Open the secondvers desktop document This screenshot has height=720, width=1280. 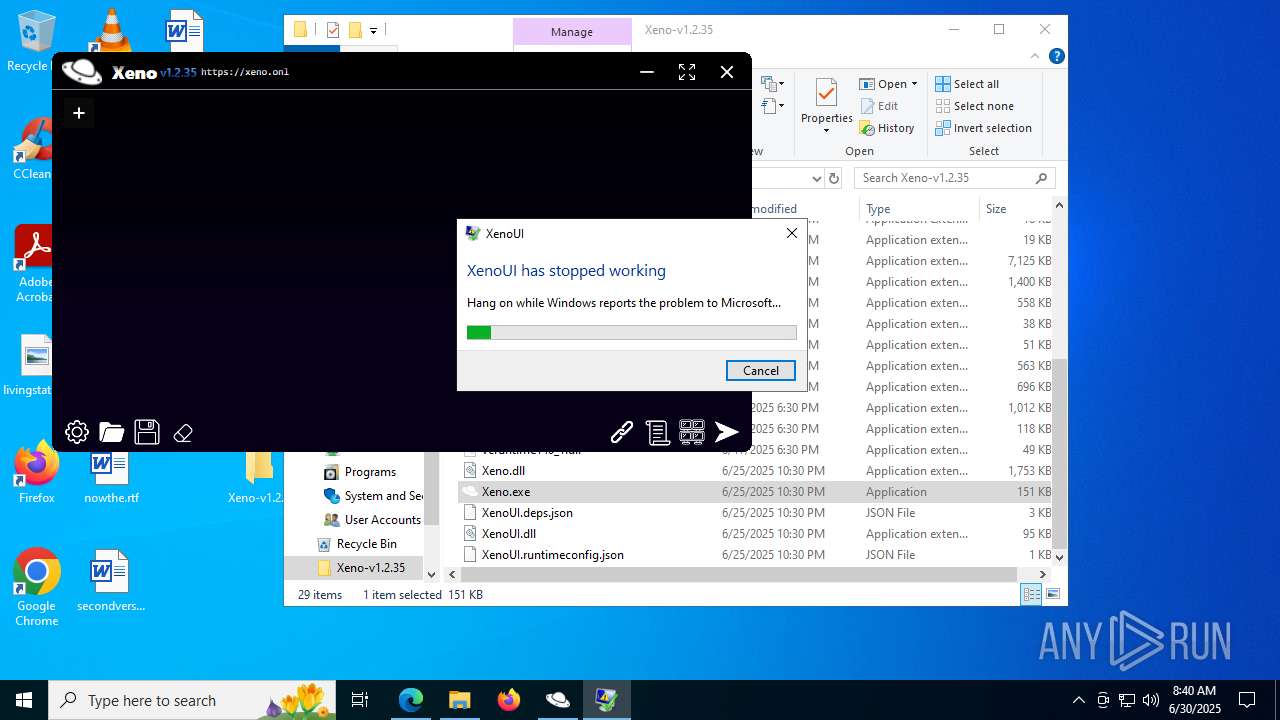111,581
